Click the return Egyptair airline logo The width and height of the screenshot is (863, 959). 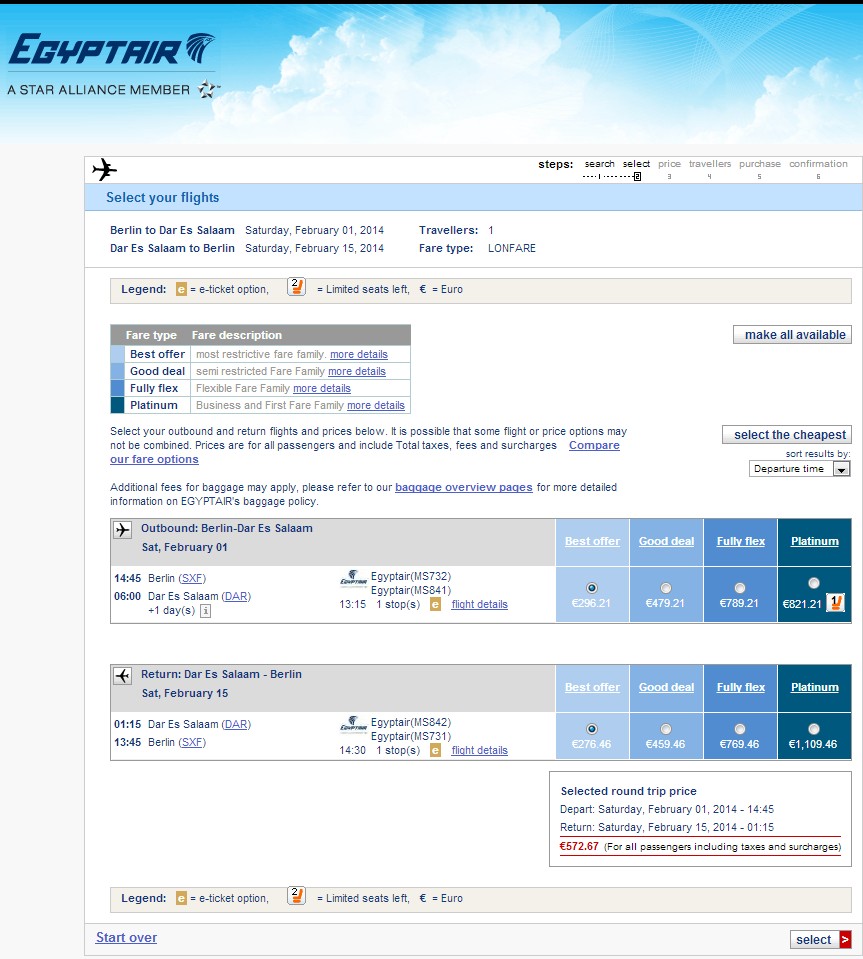point(354,724)
